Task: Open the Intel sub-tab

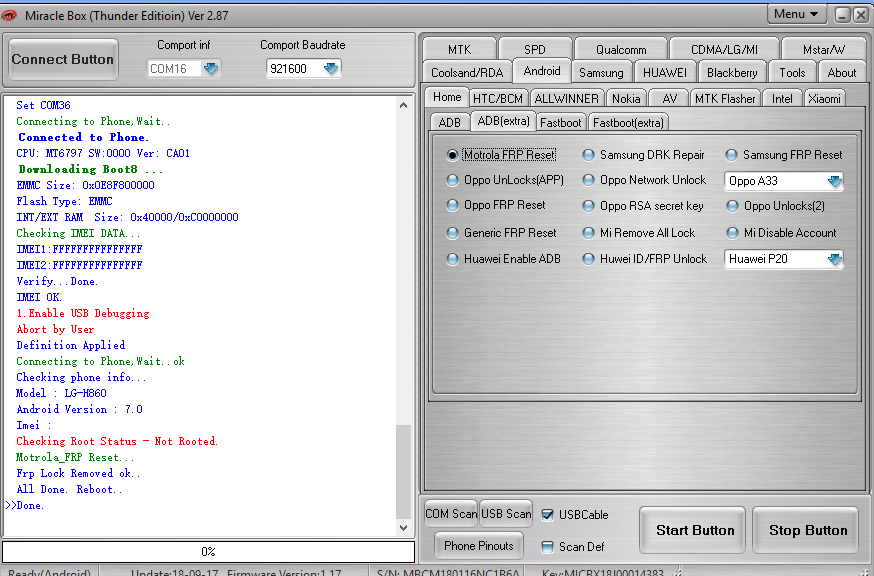Action: tap(782, 99)
